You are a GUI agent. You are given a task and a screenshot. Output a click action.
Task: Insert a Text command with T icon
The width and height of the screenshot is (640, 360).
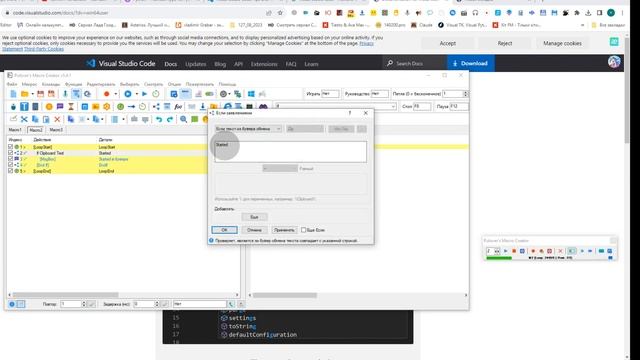pyautogui.click(x=24, y=107)
